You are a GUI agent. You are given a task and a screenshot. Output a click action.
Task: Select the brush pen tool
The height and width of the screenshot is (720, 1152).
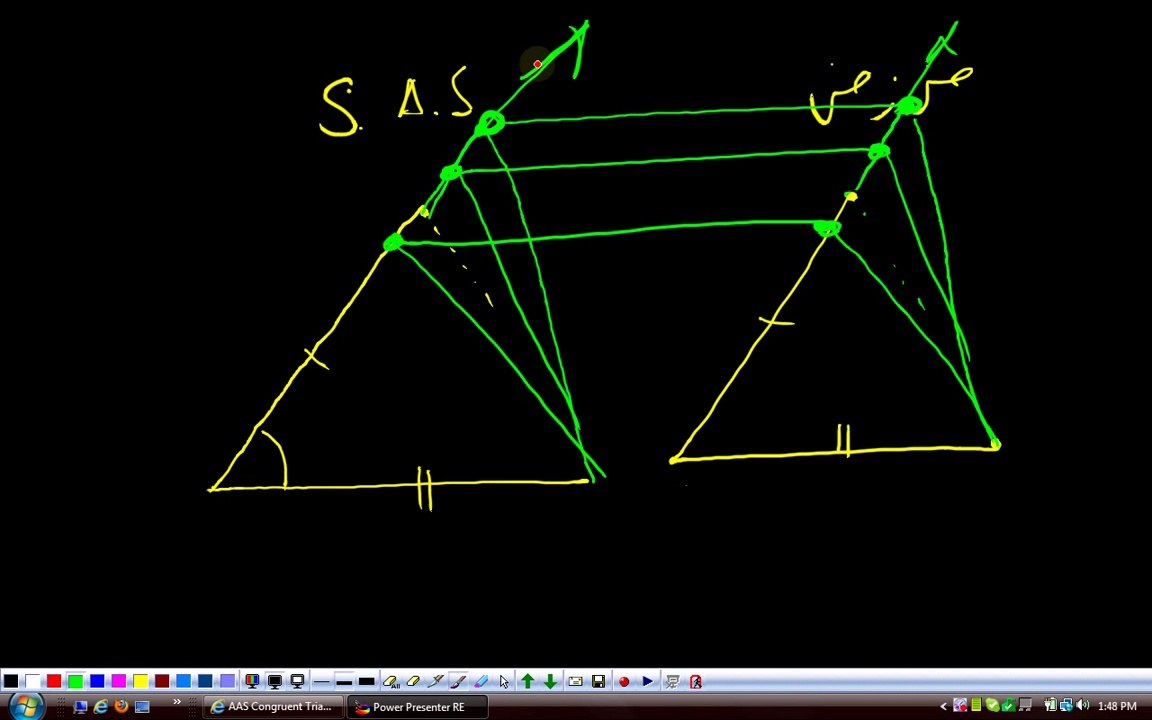click(458, 682)
